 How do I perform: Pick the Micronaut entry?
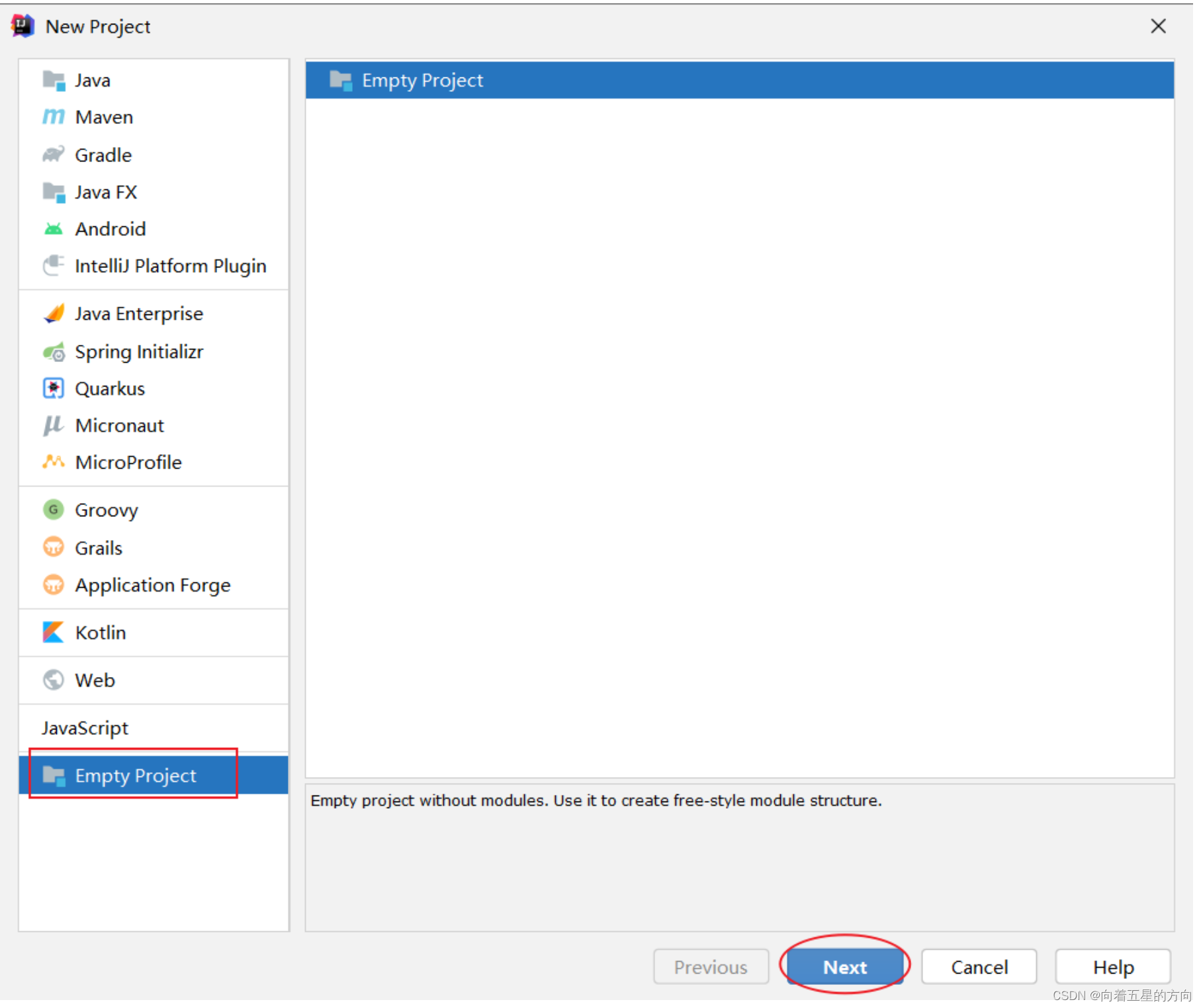[154, 426]
